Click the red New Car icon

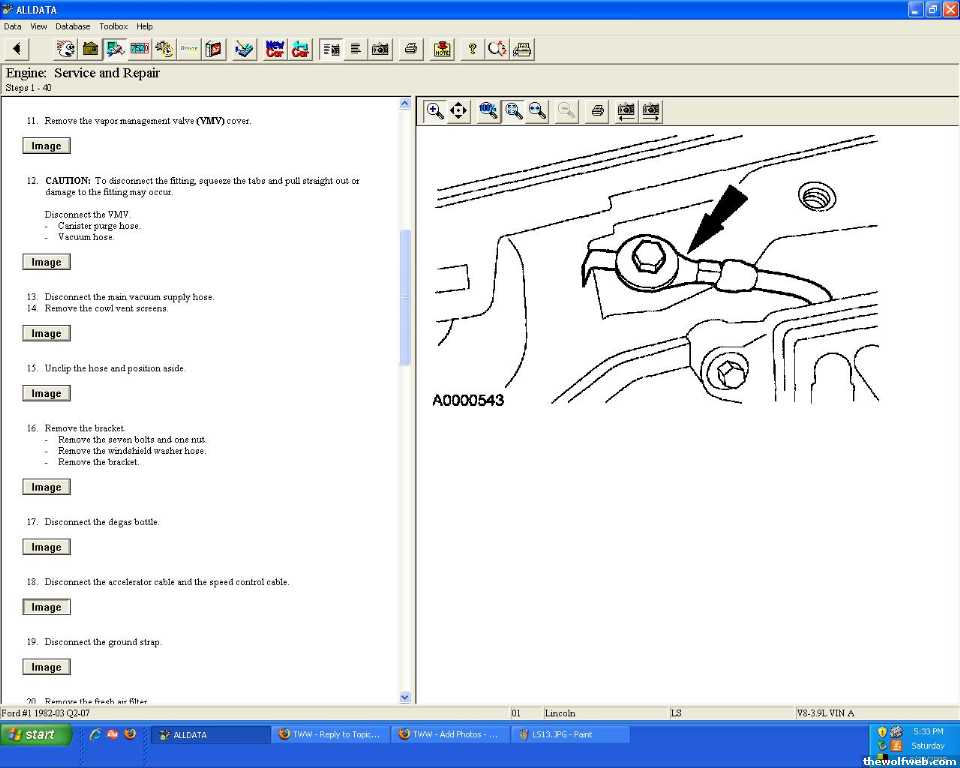pyautogui.click(x=275, y=48)
